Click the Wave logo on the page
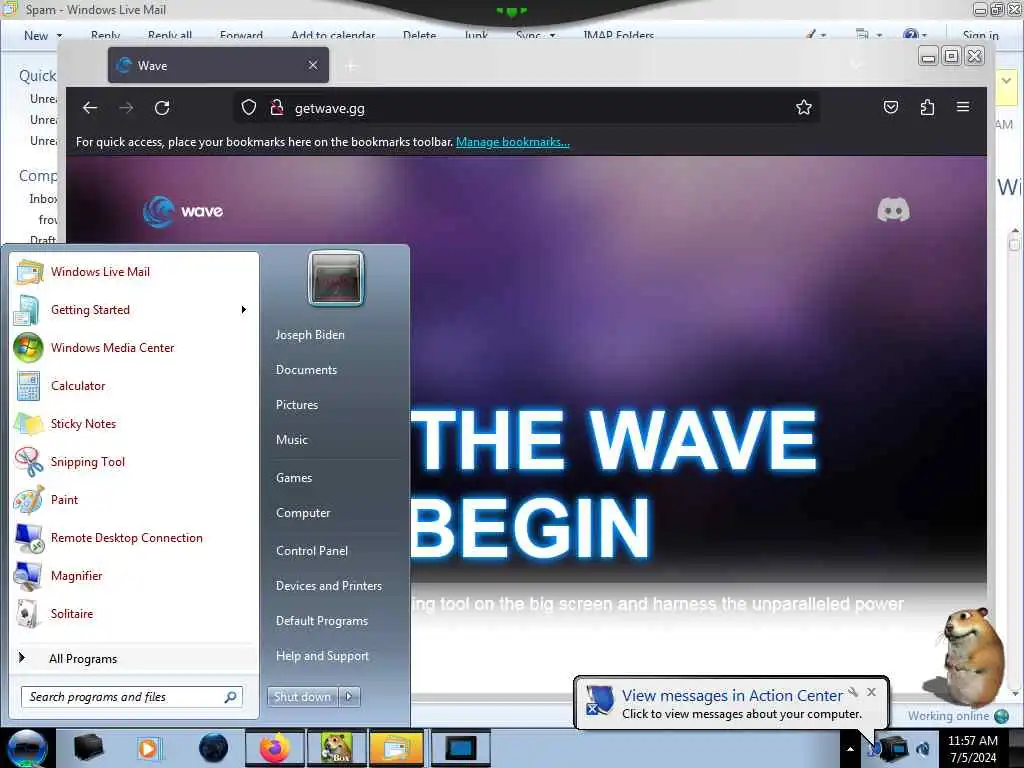The height and width of the screenshot is (768, 1024). pyautogui.click(x=183, y=212)
